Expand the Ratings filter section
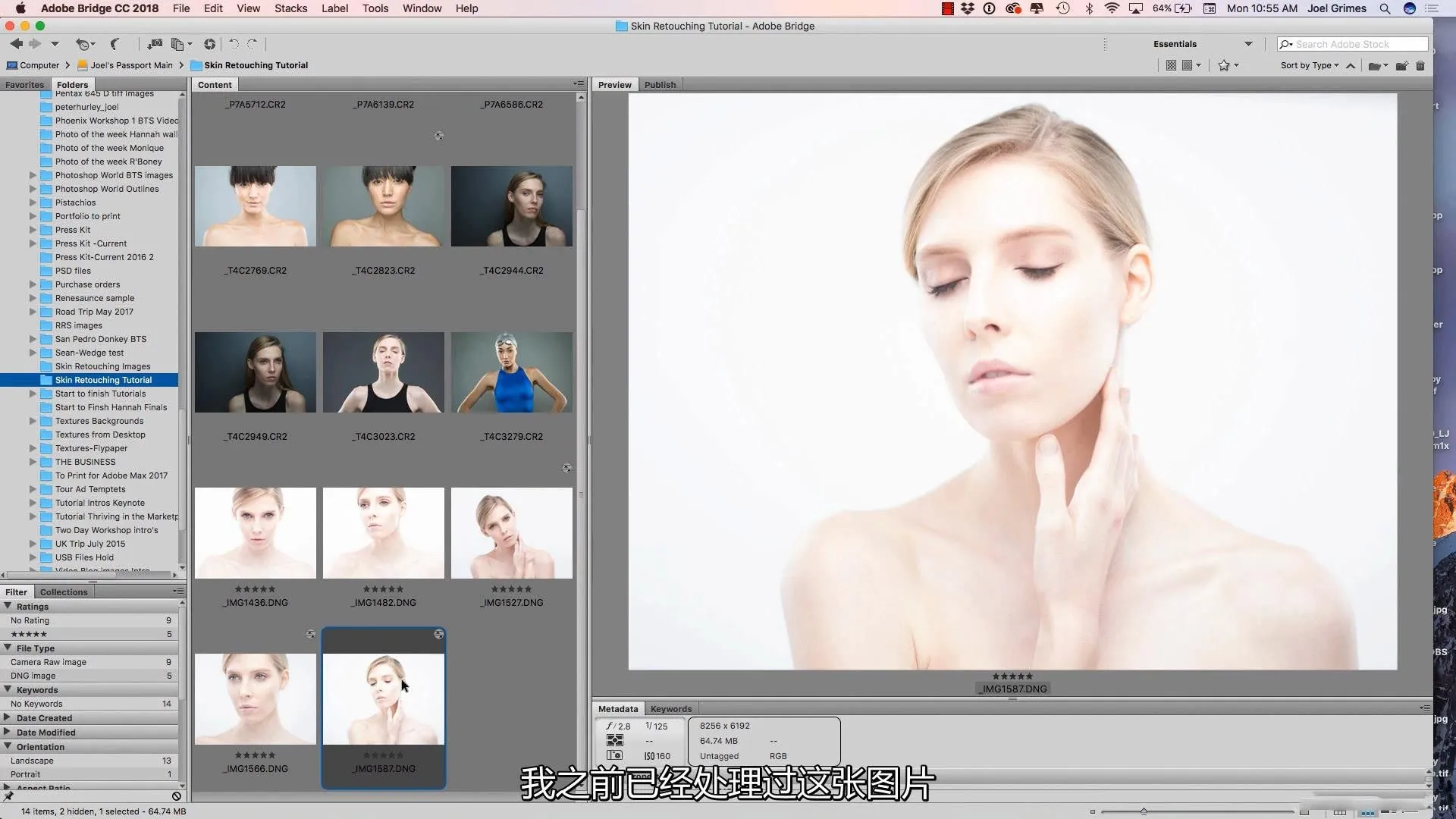This screenshot has width=1456, height=819. click(8, 605)
